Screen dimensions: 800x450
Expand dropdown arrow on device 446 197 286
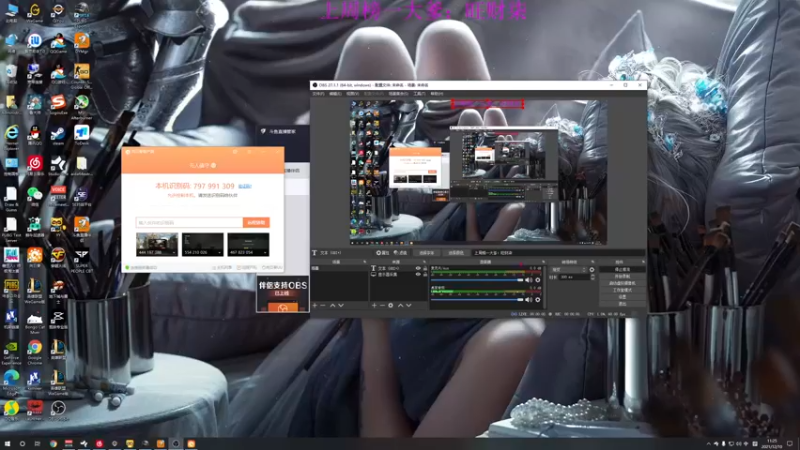click(x=174, y=253)
